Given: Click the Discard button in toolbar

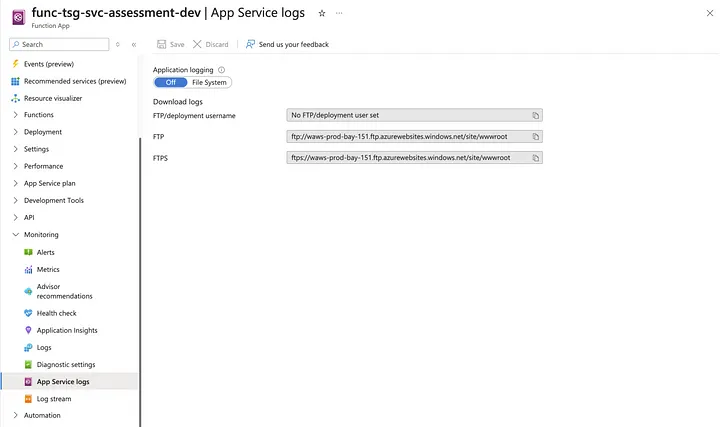Looking at the screenshot, I should pos(210,45).
